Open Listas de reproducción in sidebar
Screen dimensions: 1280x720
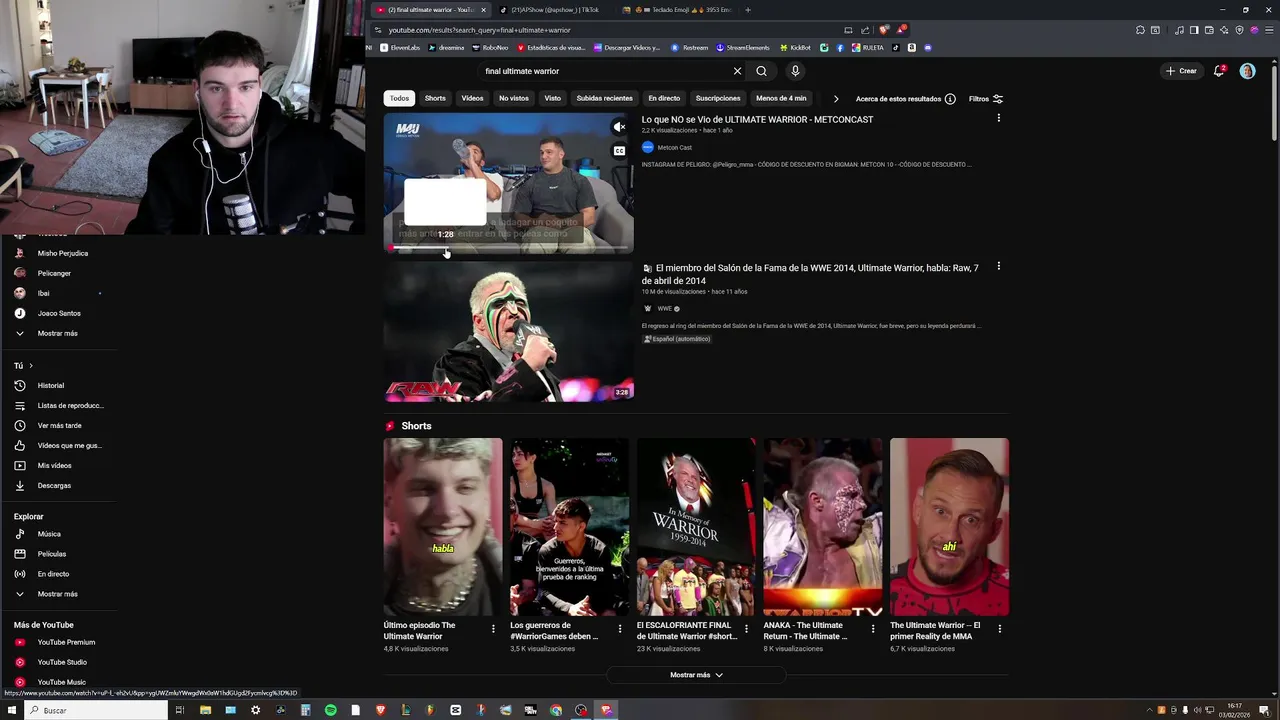click(58, 405)
